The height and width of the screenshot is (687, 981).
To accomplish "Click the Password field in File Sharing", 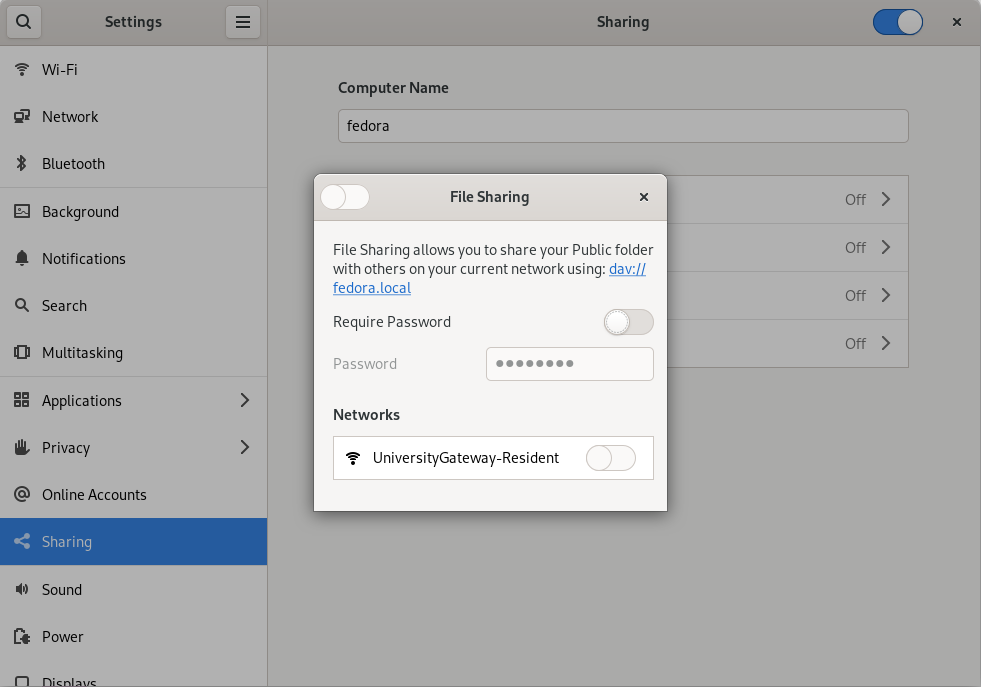I will 570,364.
